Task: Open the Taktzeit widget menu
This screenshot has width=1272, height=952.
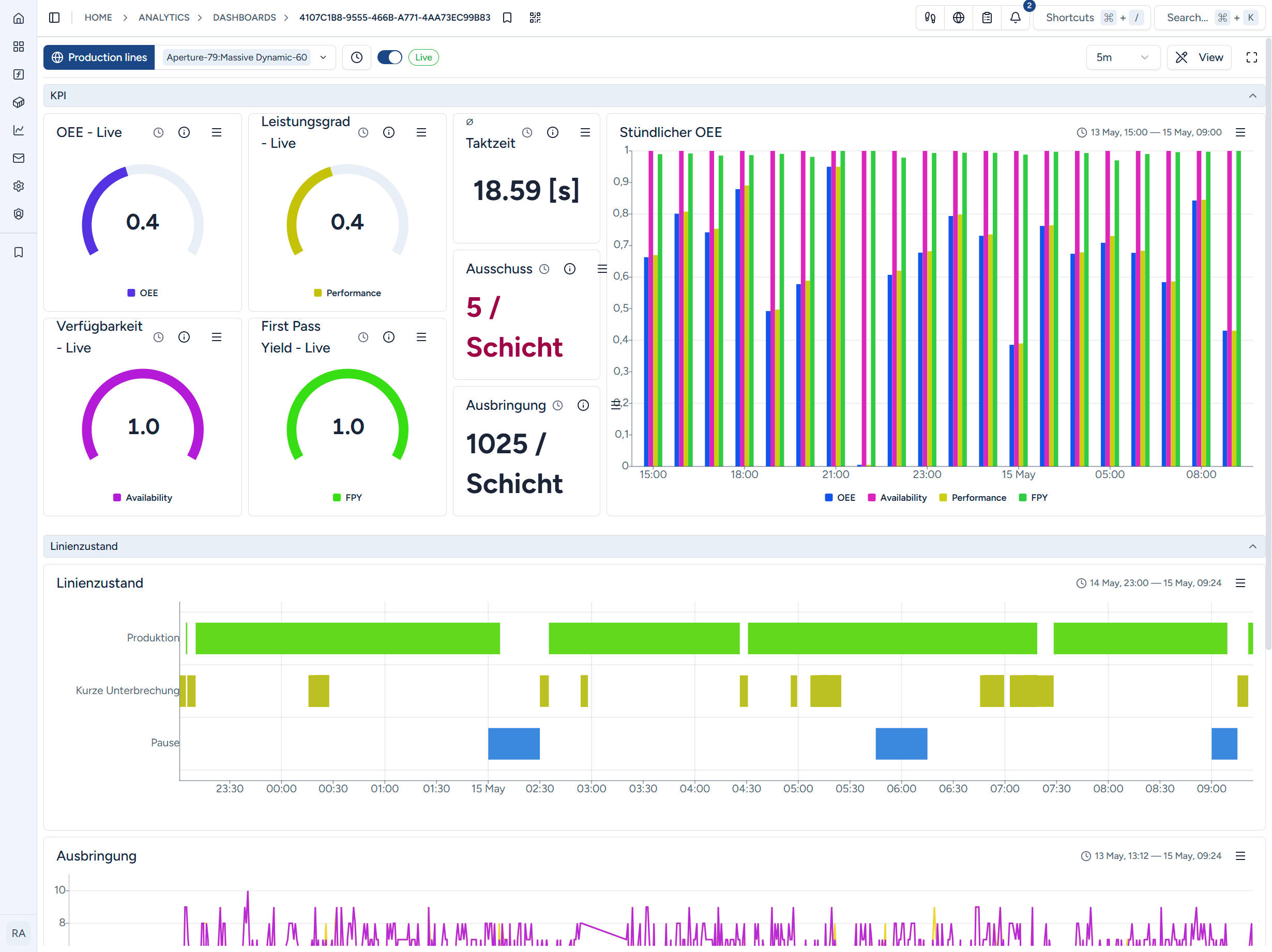Action: [585, 133]
